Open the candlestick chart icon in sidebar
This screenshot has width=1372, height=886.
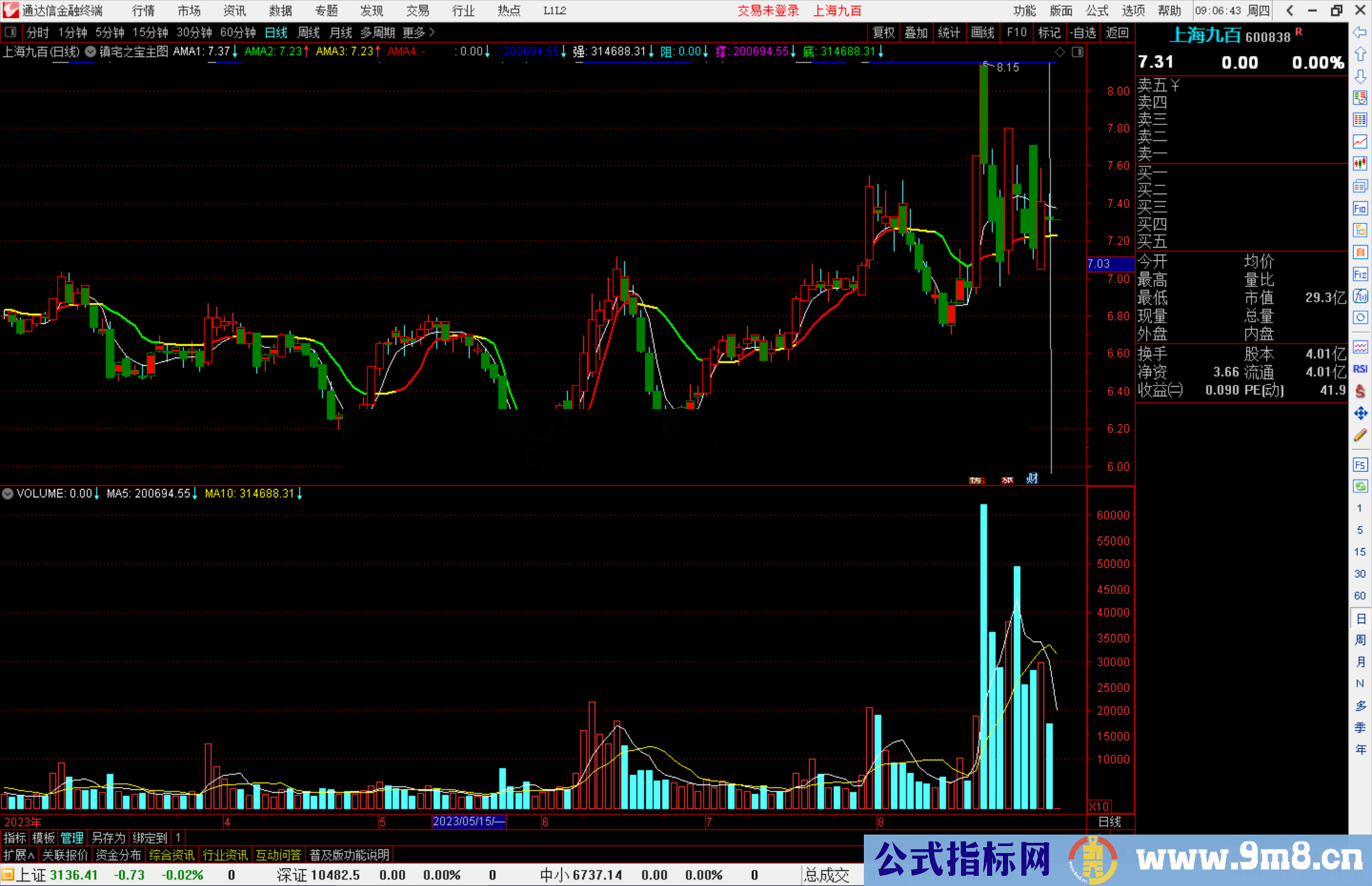[1360, 164]
